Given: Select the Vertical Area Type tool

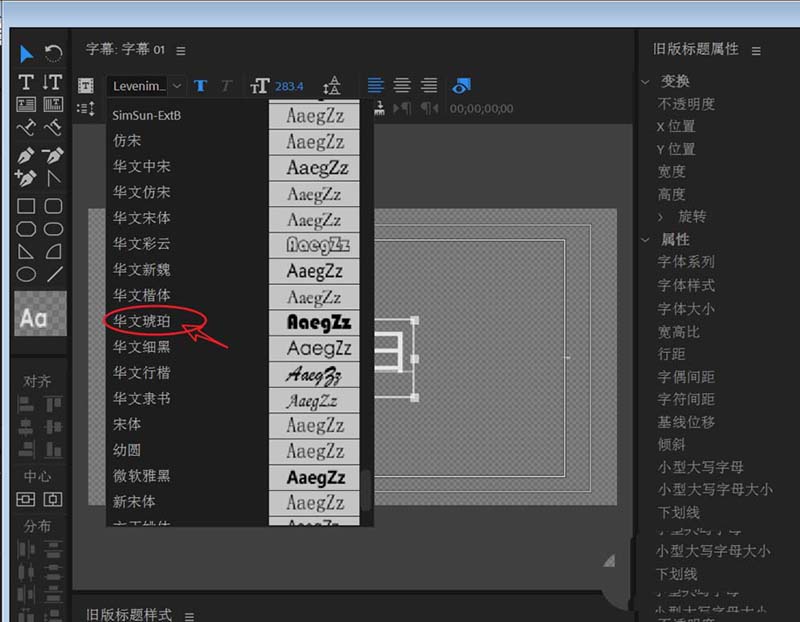Looking at the screenshot, I should point(53,105).
